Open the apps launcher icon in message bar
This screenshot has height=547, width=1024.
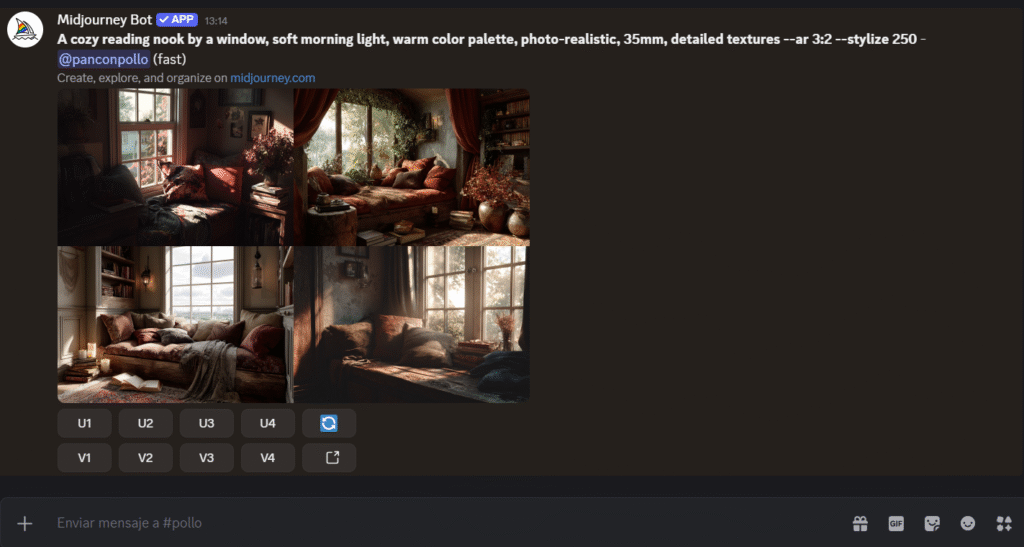(1004, 523)
